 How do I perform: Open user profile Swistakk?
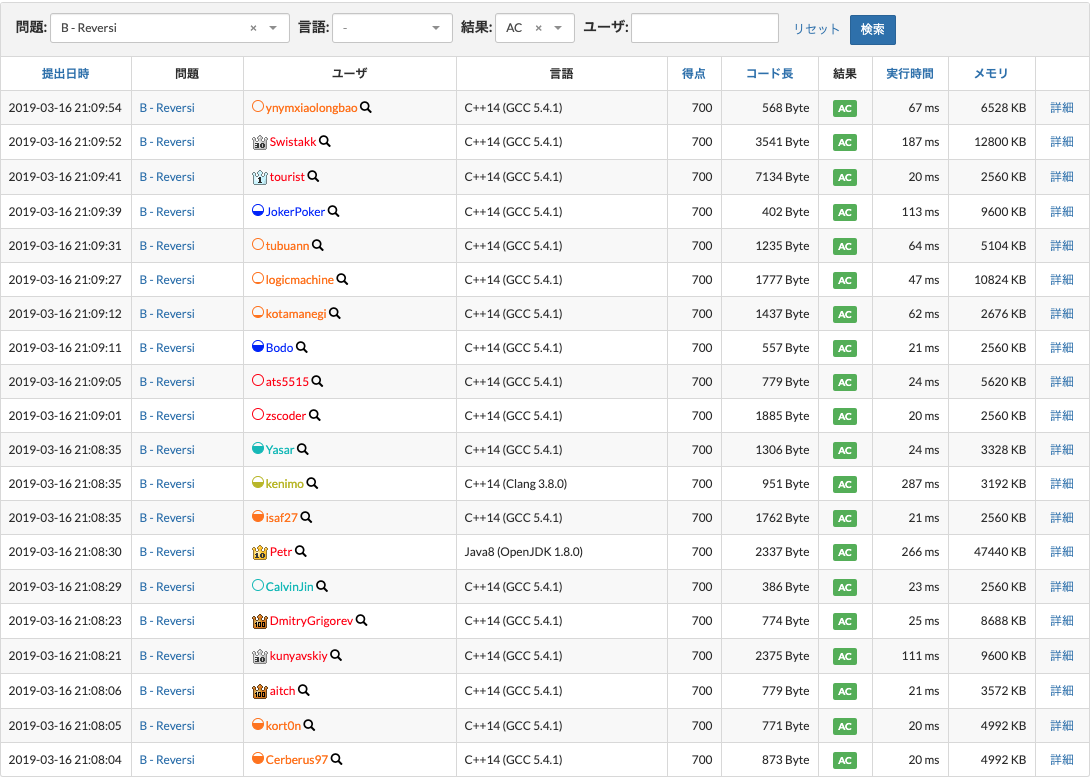293,142
